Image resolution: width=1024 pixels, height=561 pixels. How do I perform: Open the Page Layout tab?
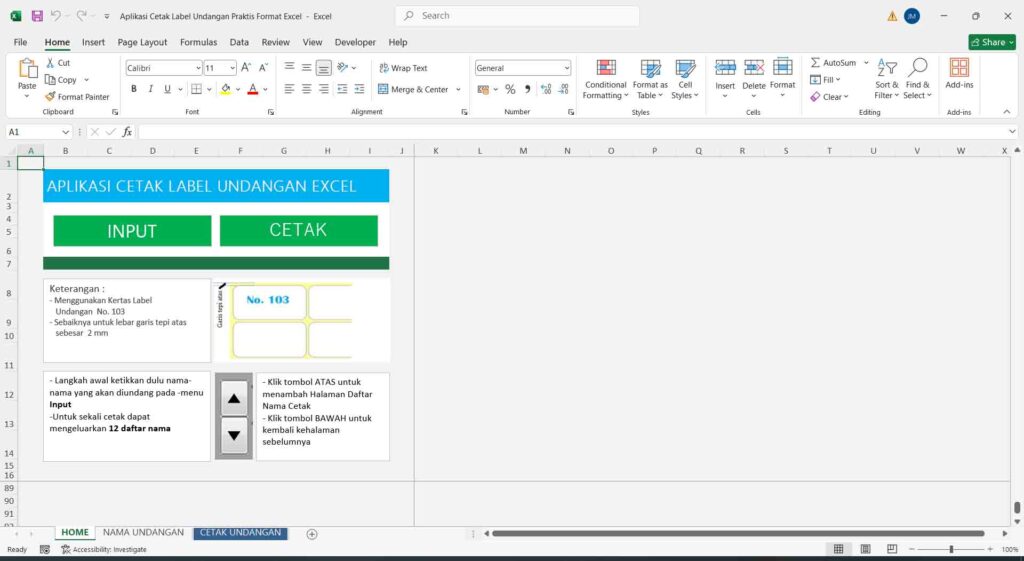click(x=142, y=42)
